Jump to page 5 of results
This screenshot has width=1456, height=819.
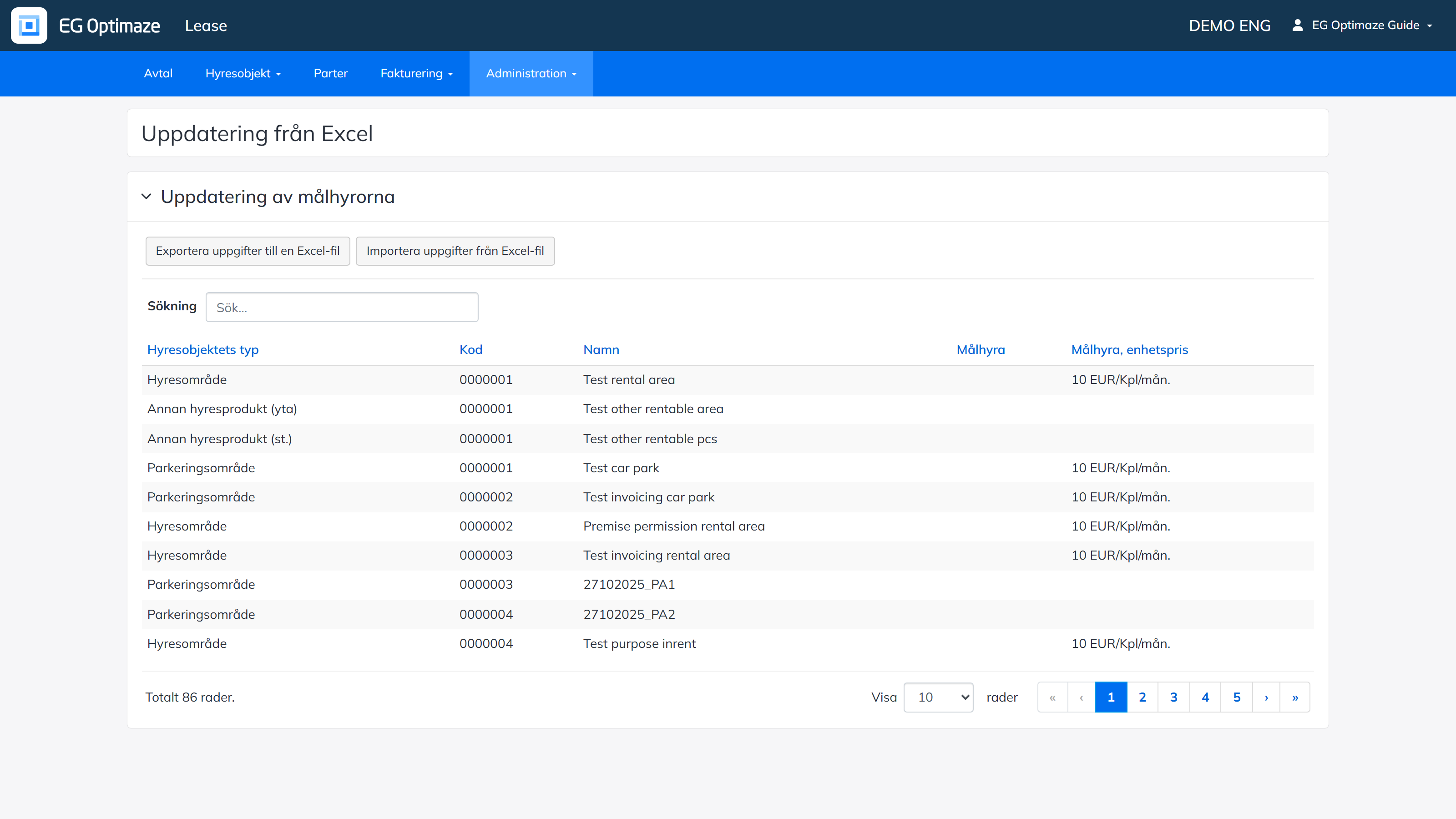[1237, 697]
